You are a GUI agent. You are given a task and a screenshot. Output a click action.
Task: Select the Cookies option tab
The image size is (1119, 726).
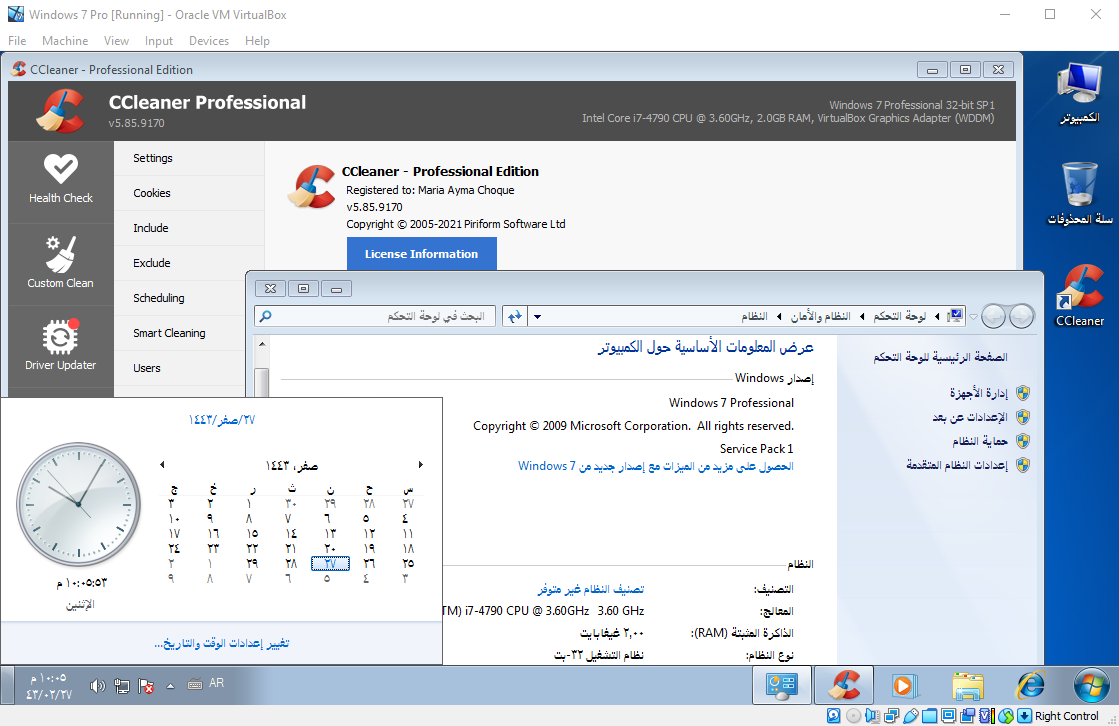pyautogui.click(x=189, y=193)
